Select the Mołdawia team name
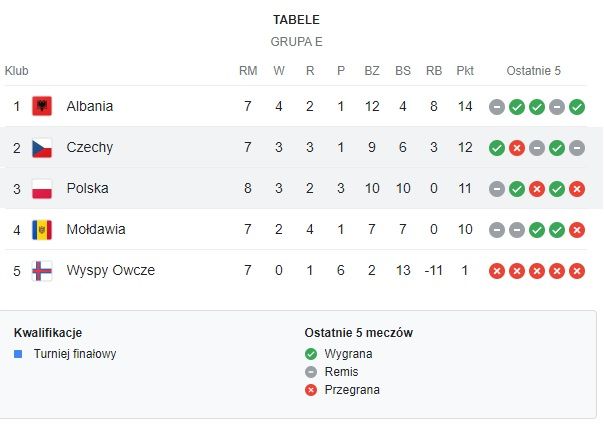This screenshot has width=604, height=429. 95,229
